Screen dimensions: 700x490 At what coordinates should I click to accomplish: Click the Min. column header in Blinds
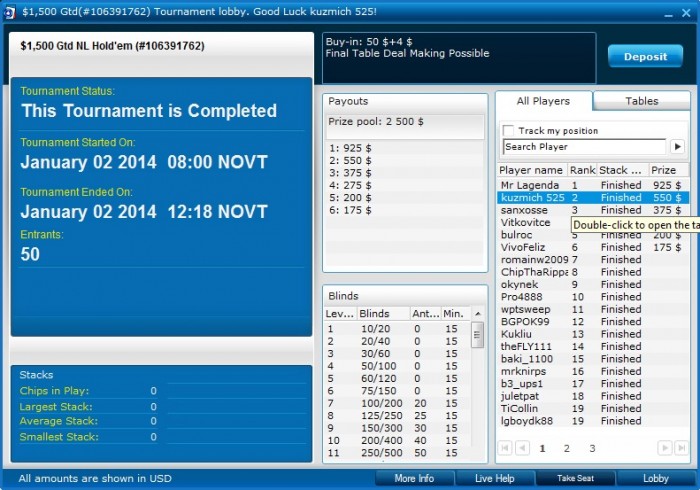click(456, 314)
